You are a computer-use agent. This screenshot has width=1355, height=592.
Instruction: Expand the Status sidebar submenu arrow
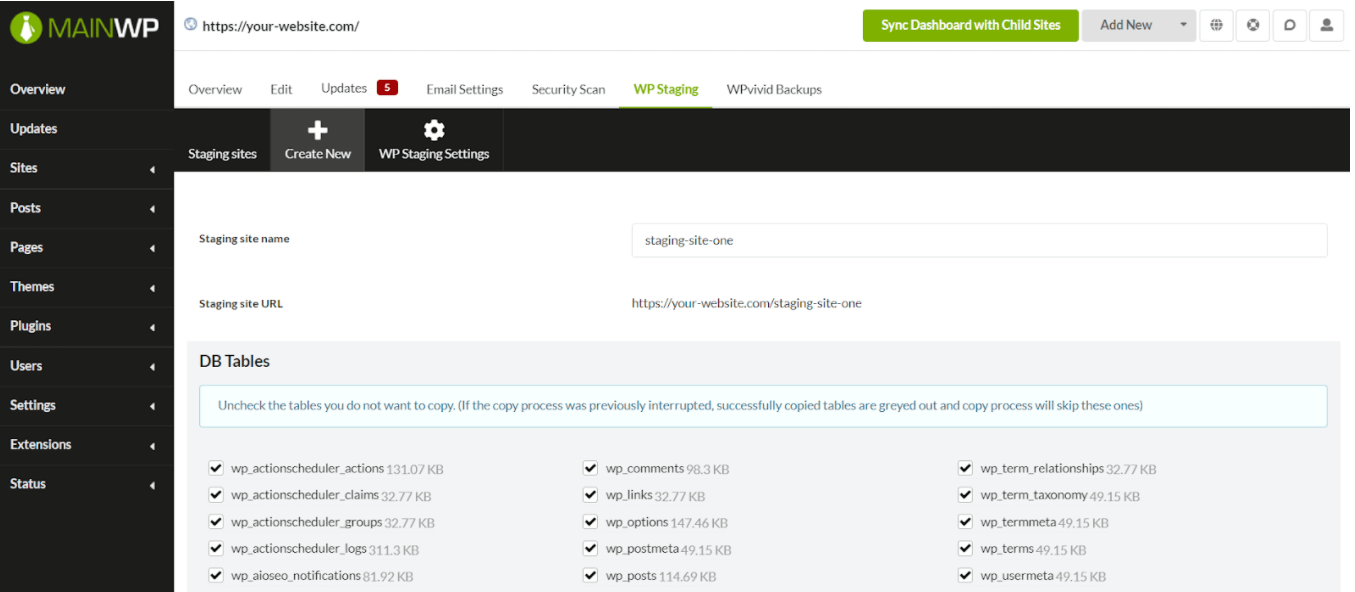(152, 486)
